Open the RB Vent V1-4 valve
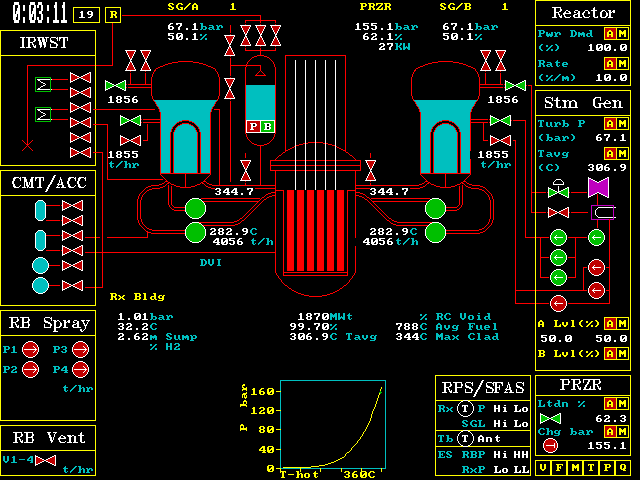Image resolution: width=640 pixels, height=480 pixels. pos(45,461)
